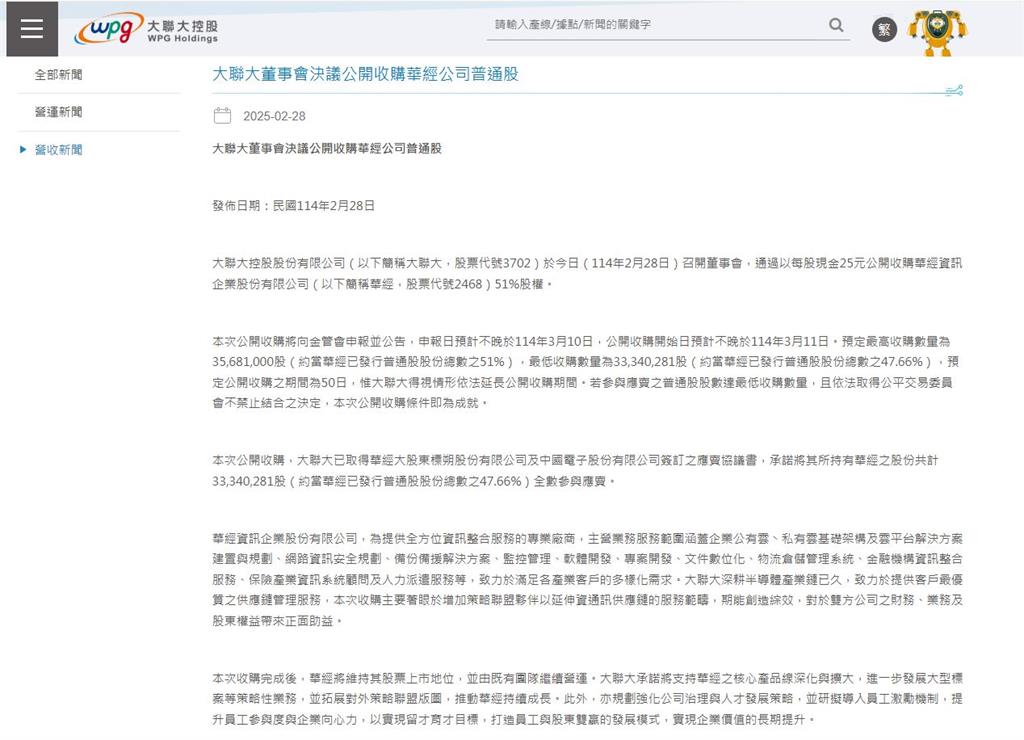
Task: Click the search magnifier icon
Action: (x=836, y=25)
